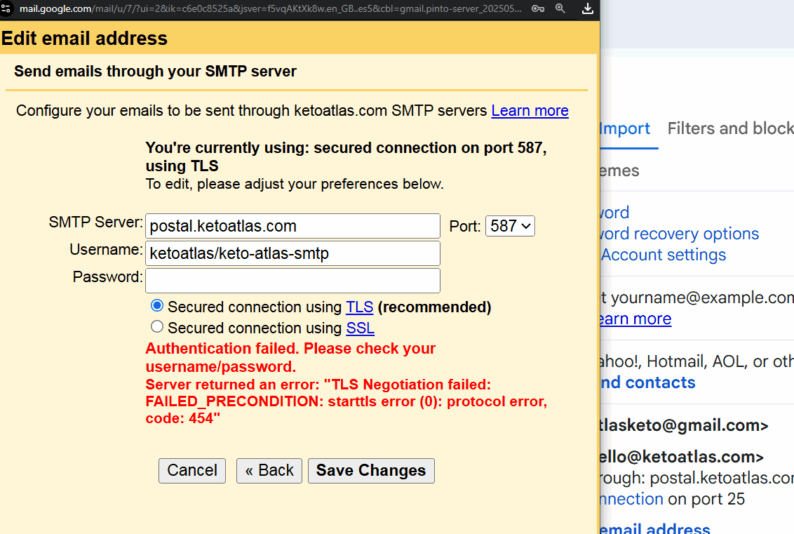Click 'To edit, please adjust your preferences below' text
Viewport: 794px width, 534px height.
click(294, 184)
